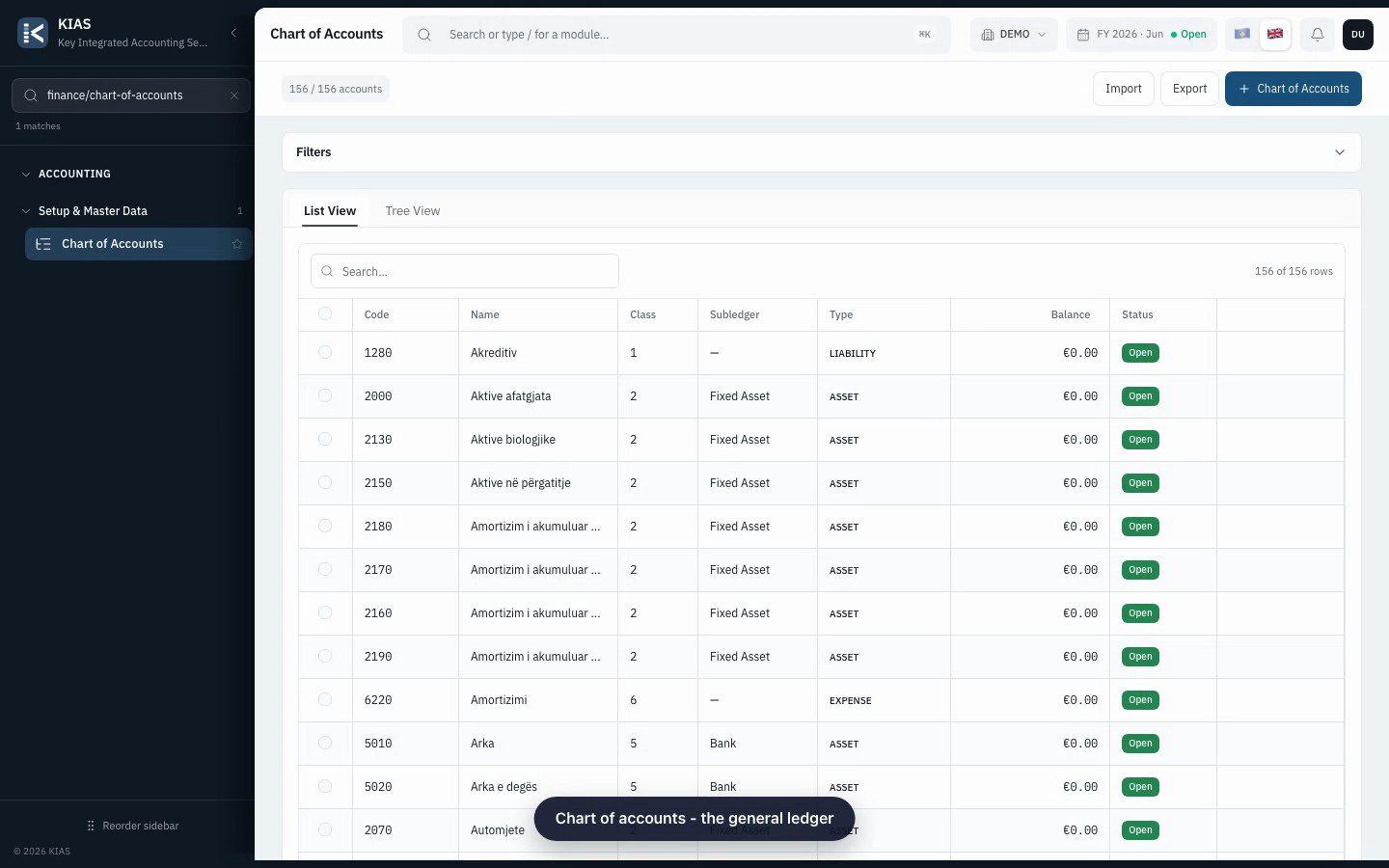Tick the checkbox for account 2180
Viewport: 1389px width, 868px height.
[x=325, y=526]
